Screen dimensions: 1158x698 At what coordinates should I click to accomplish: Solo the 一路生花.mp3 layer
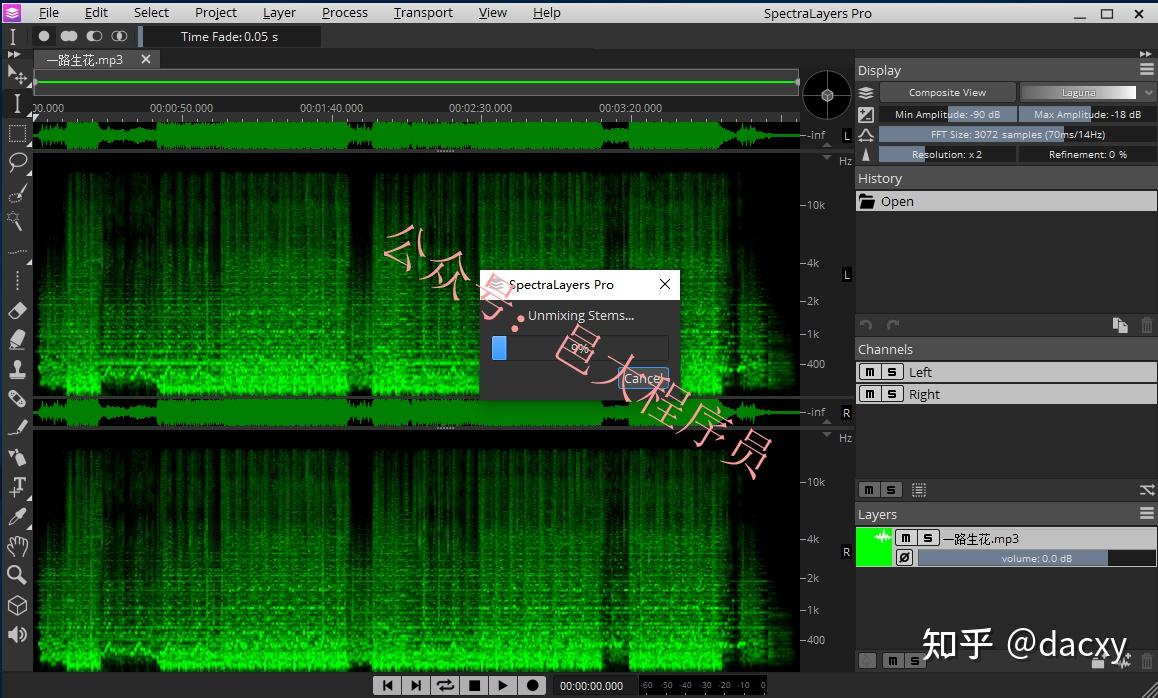(x=928, y=538)
